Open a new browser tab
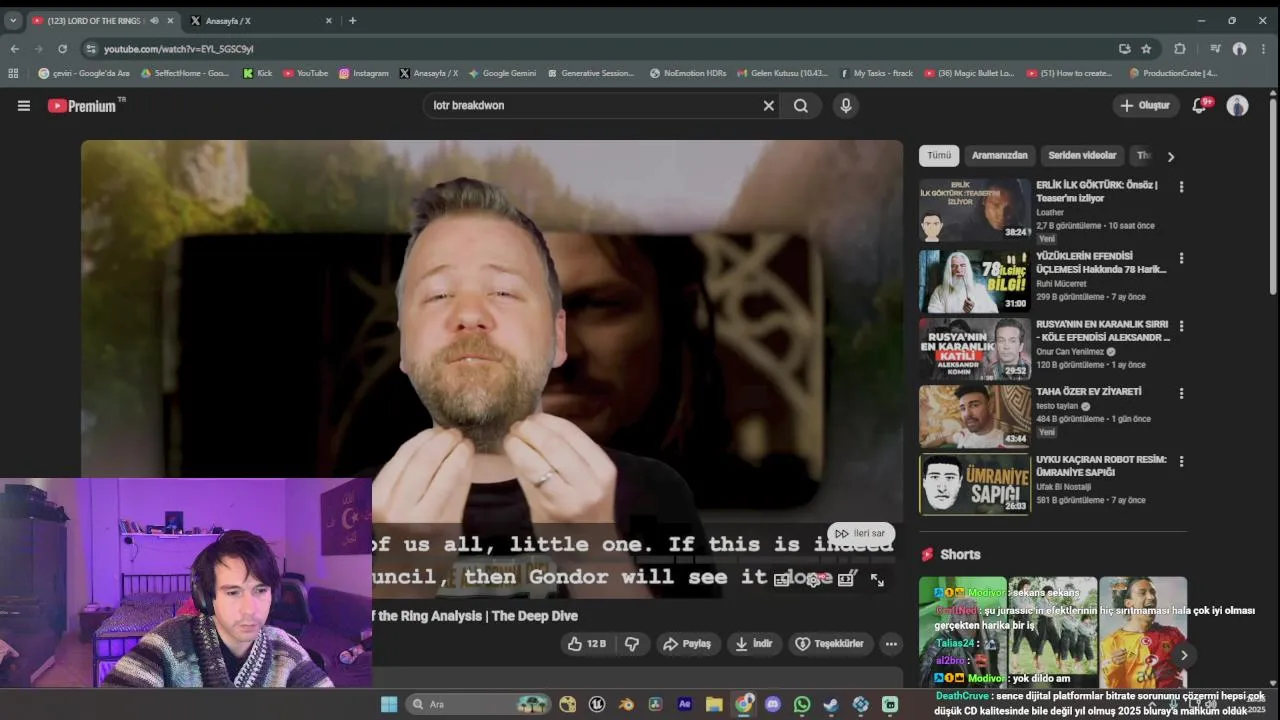Viewport: 1280px width, 720px height. [352, 20]
